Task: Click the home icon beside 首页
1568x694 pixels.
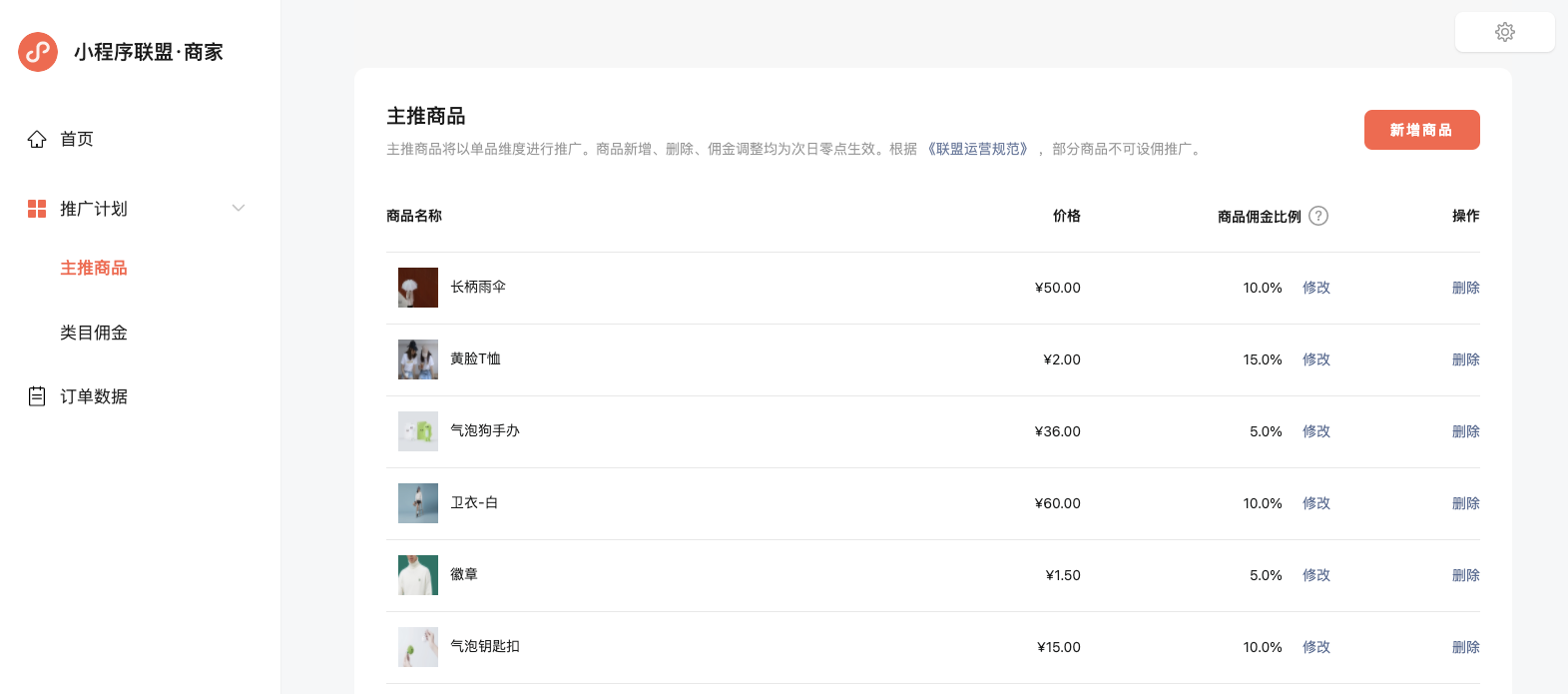Action: [x=37, y=139]
